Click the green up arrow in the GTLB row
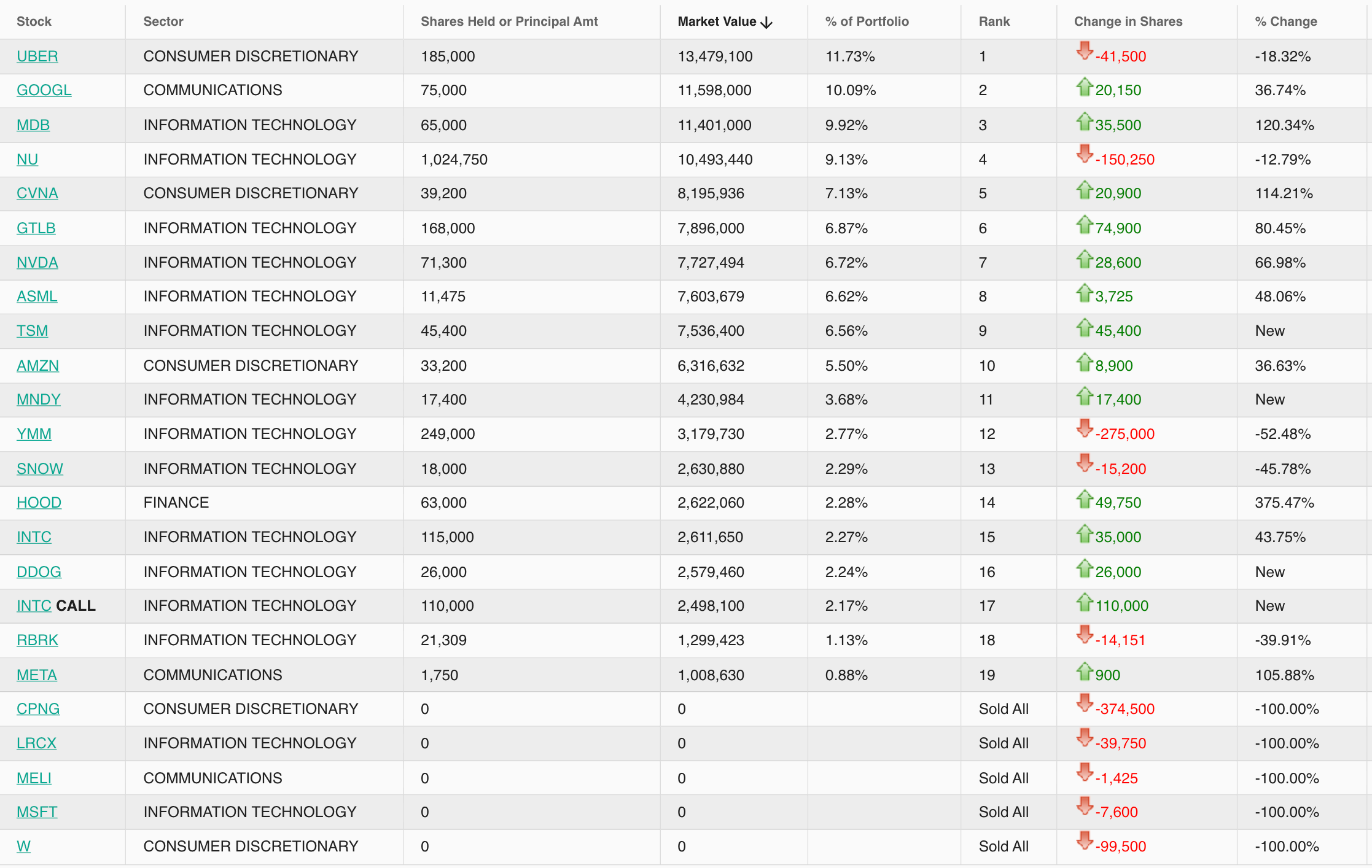The width and height of the screenshot is (1372, 868). (1085, 224)
